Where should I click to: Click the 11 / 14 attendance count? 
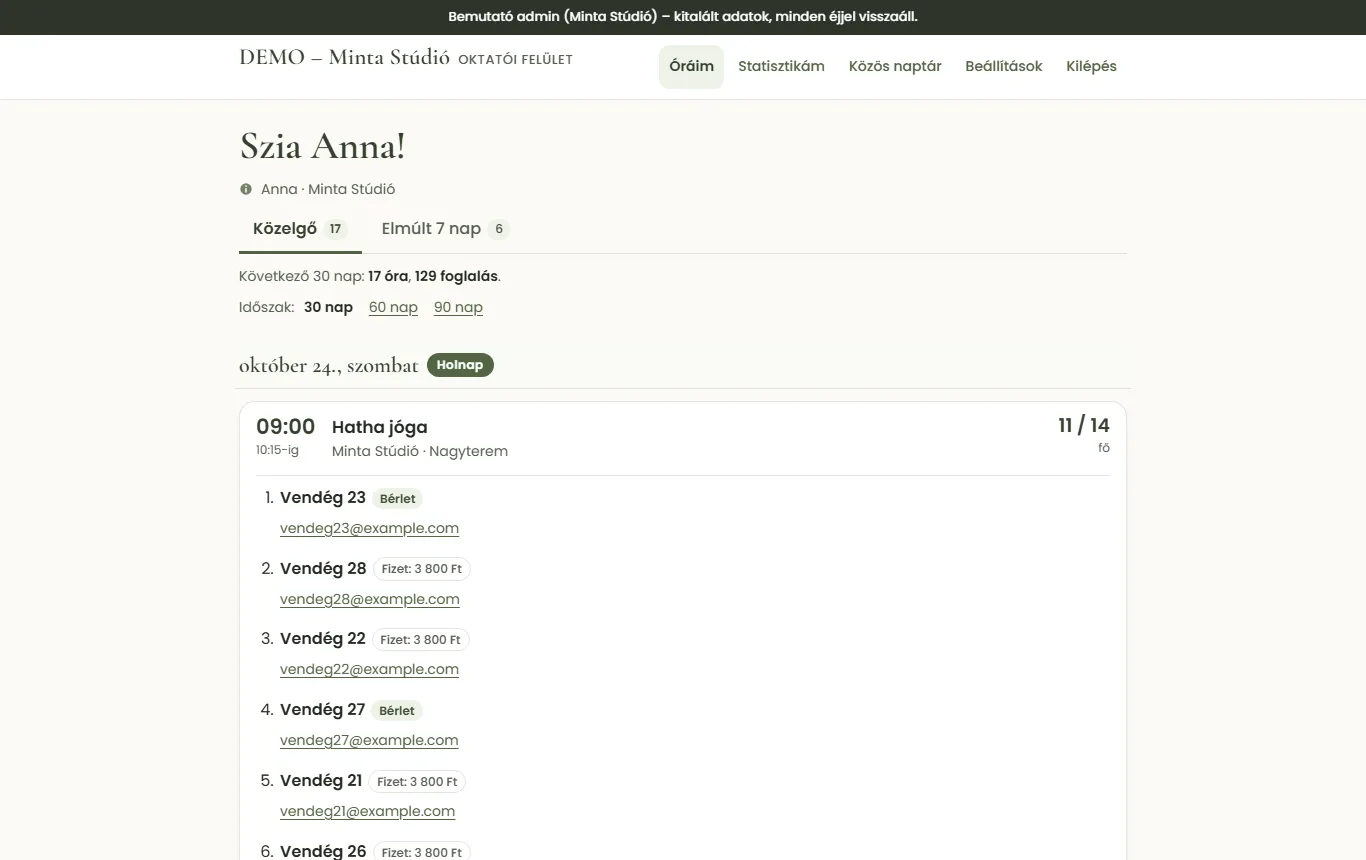pyautogui.click(x=1084, y=426)
